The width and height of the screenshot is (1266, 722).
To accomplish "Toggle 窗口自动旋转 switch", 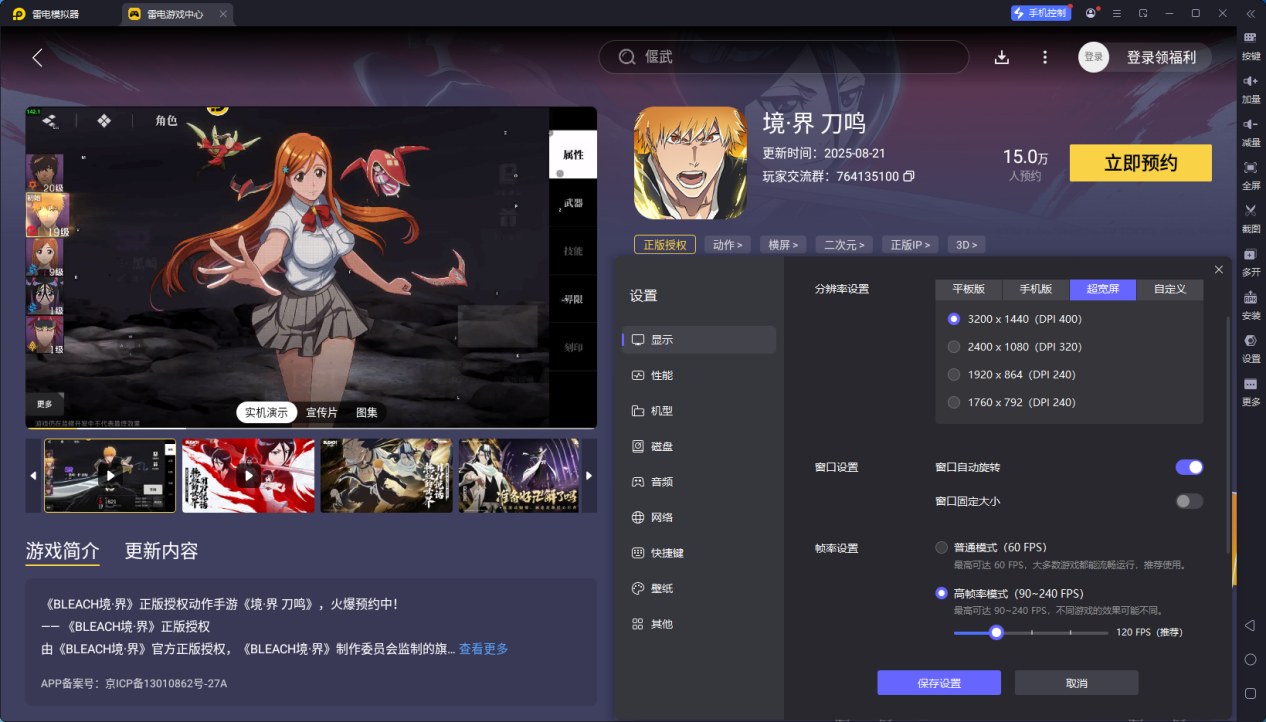I will coord(1189,467).
